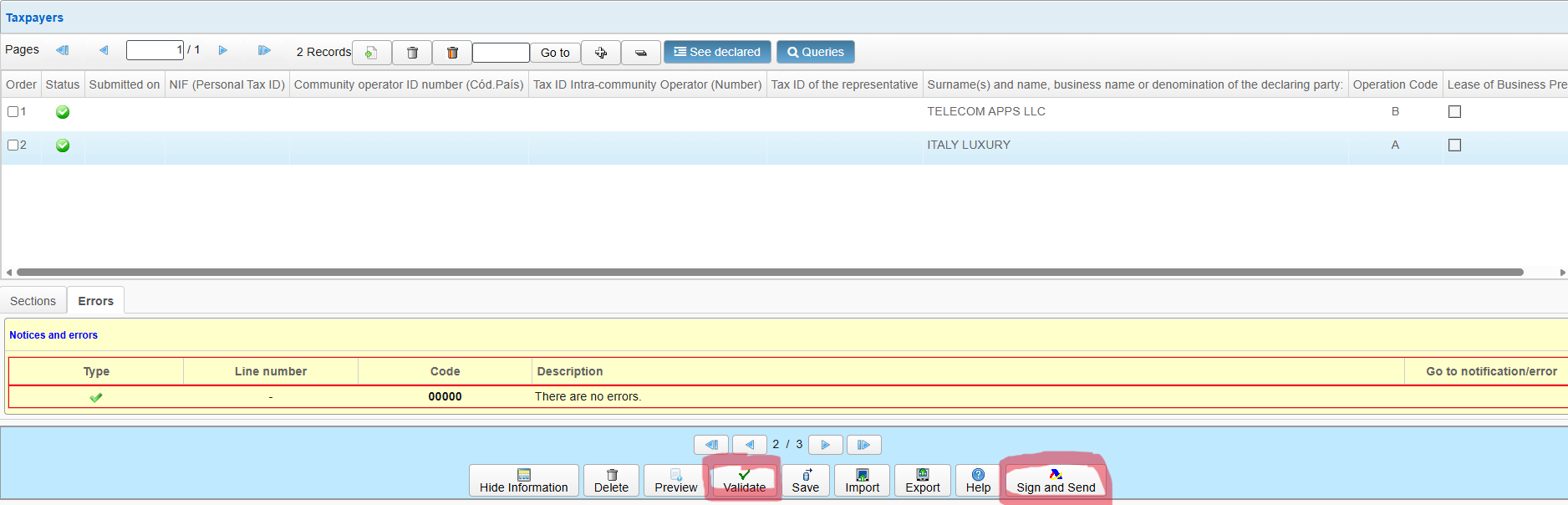
Task: Jump to first page of the bottom pager
Action: (x=711, y=445)
